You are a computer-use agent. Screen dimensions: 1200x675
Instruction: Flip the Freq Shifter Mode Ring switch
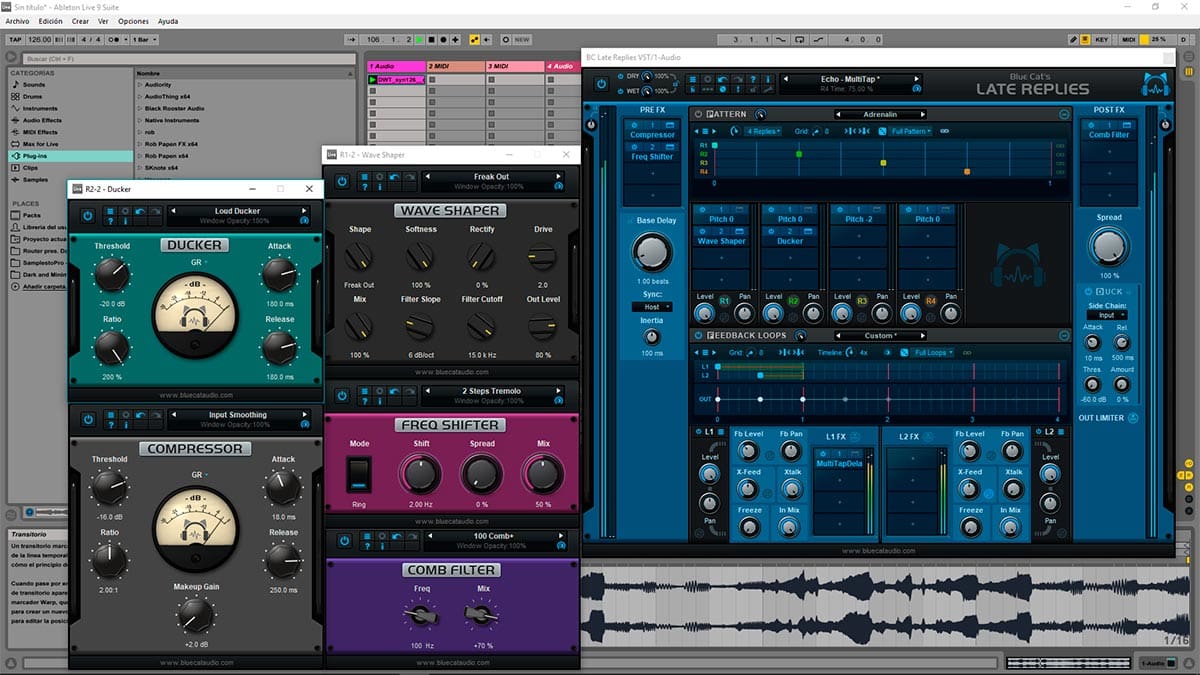pos(359,474)
